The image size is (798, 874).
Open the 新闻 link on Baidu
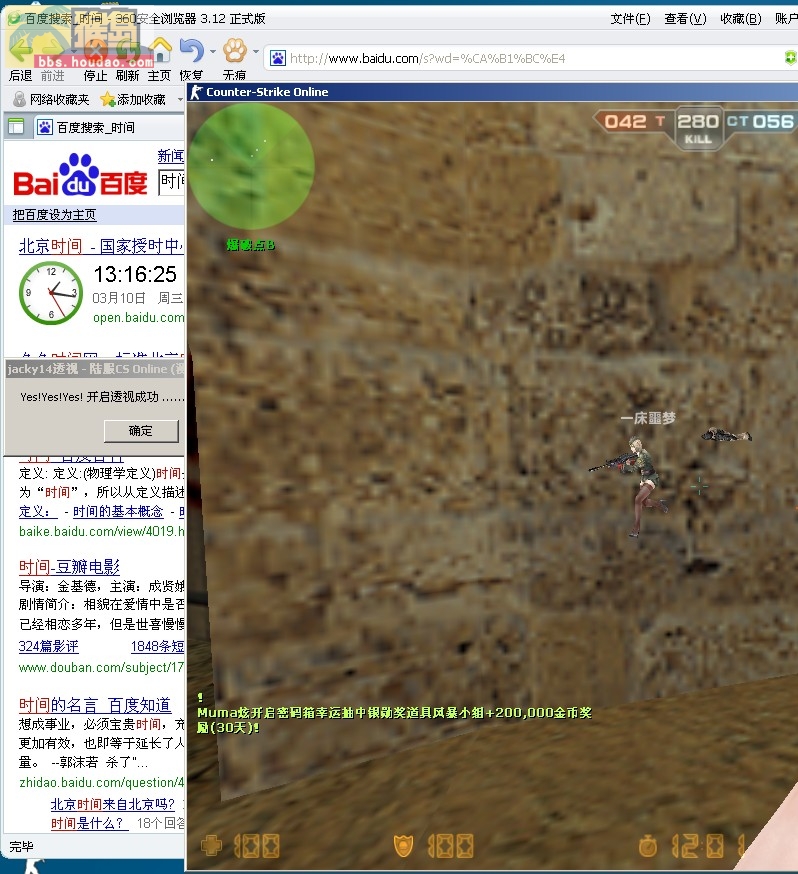click(171, 156)
